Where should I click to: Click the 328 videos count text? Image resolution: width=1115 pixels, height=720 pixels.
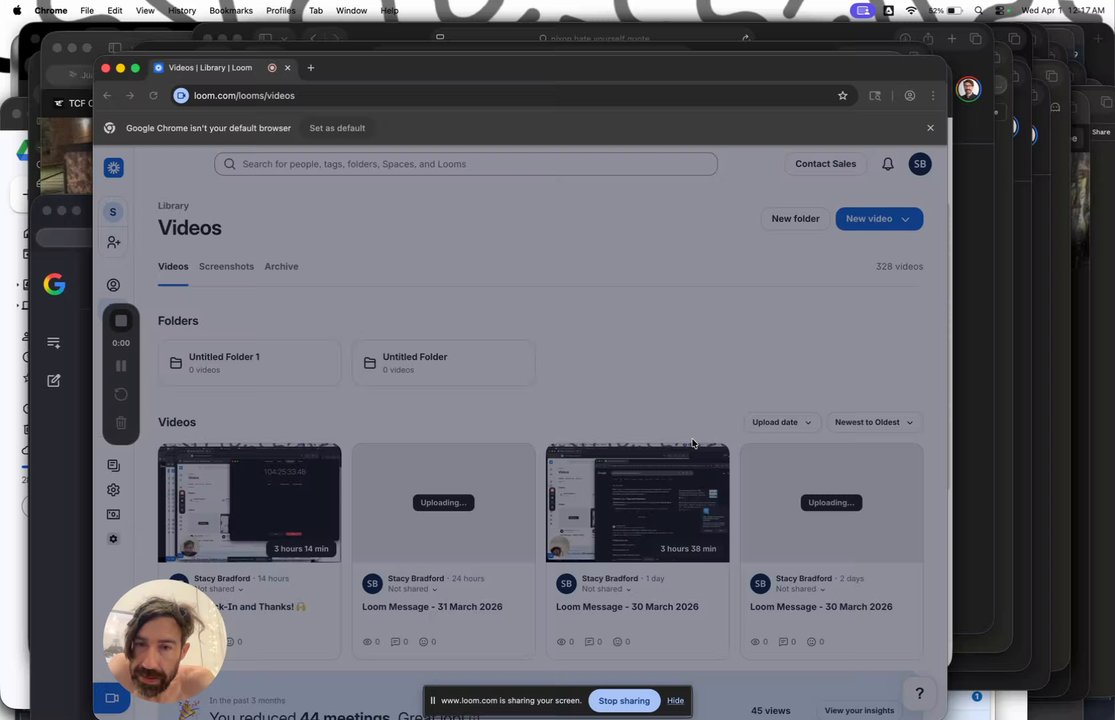click(899, 267)
